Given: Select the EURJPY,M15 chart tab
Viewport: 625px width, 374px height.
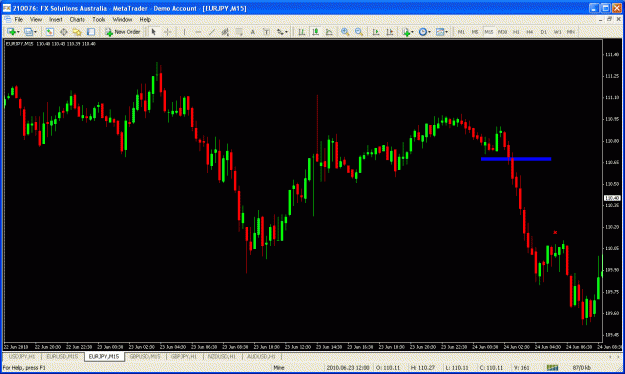Looking at the screenshot, I should (104, 356).
